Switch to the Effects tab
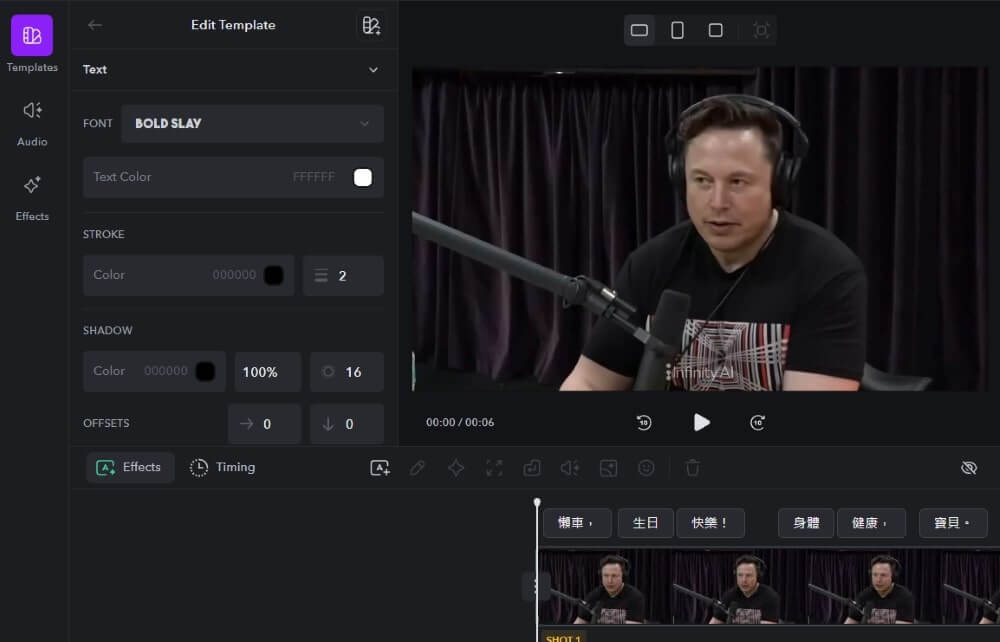1000x642 pixels. click(x=130, y=467)
